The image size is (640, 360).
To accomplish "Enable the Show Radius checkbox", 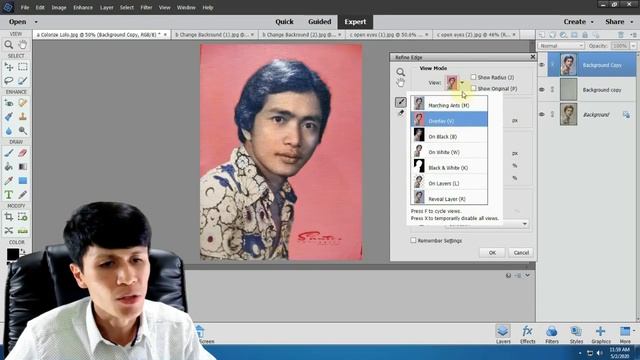I will click(x=473, y=77).
